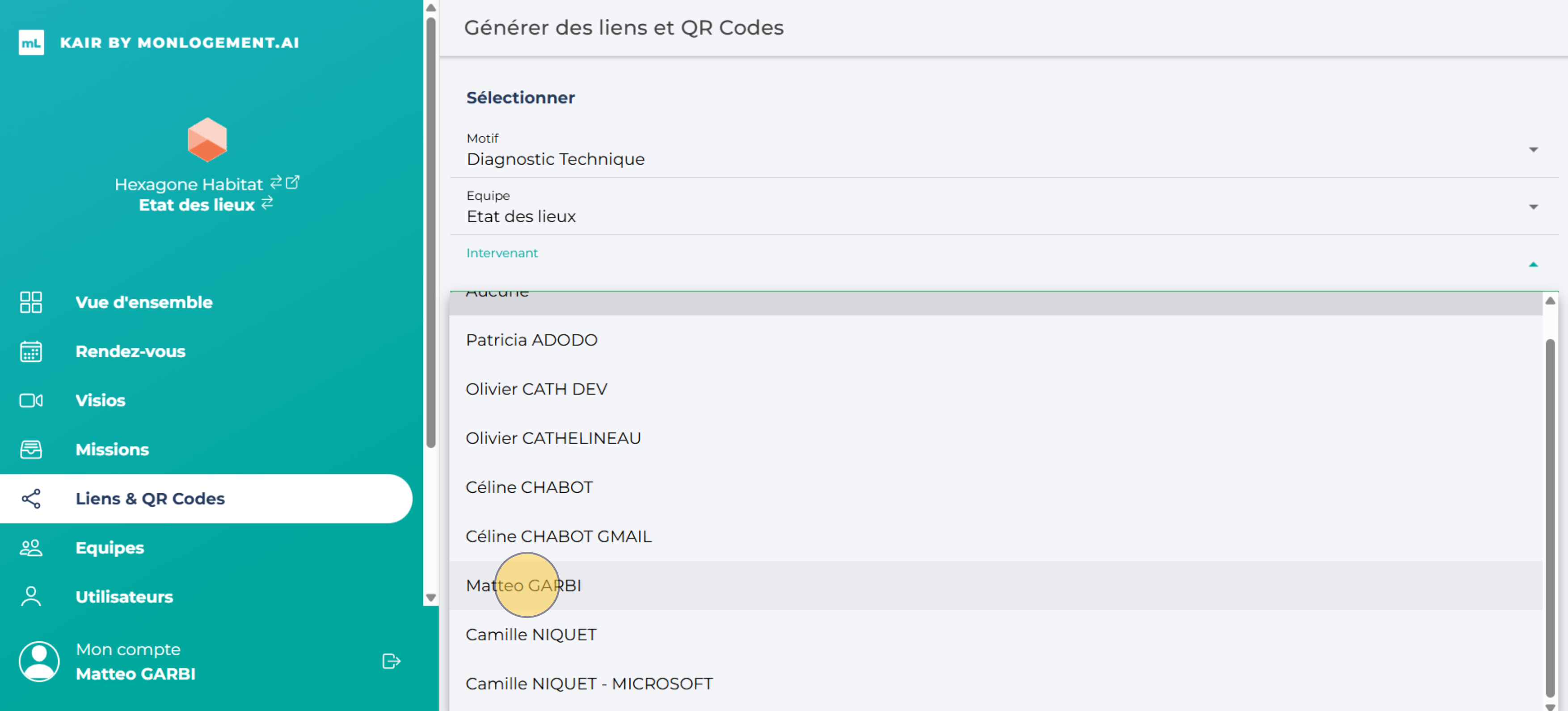The image size is (1568, 711).
Task: Click the logout icon beside Mon compte
Action: 391,661
